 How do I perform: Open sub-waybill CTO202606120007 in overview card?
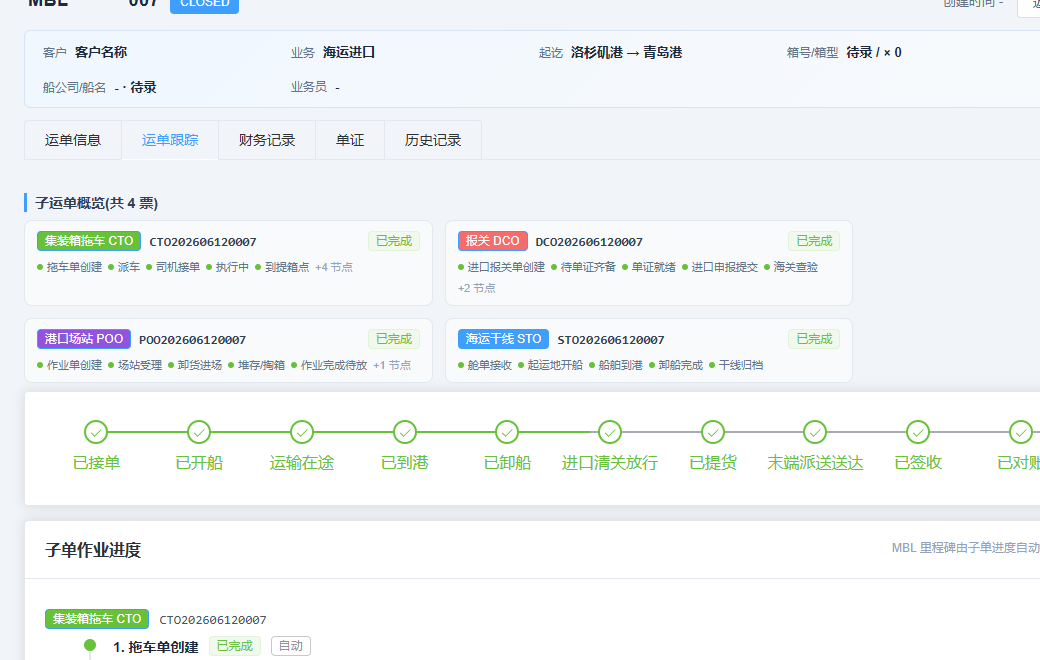coord(203,242)
